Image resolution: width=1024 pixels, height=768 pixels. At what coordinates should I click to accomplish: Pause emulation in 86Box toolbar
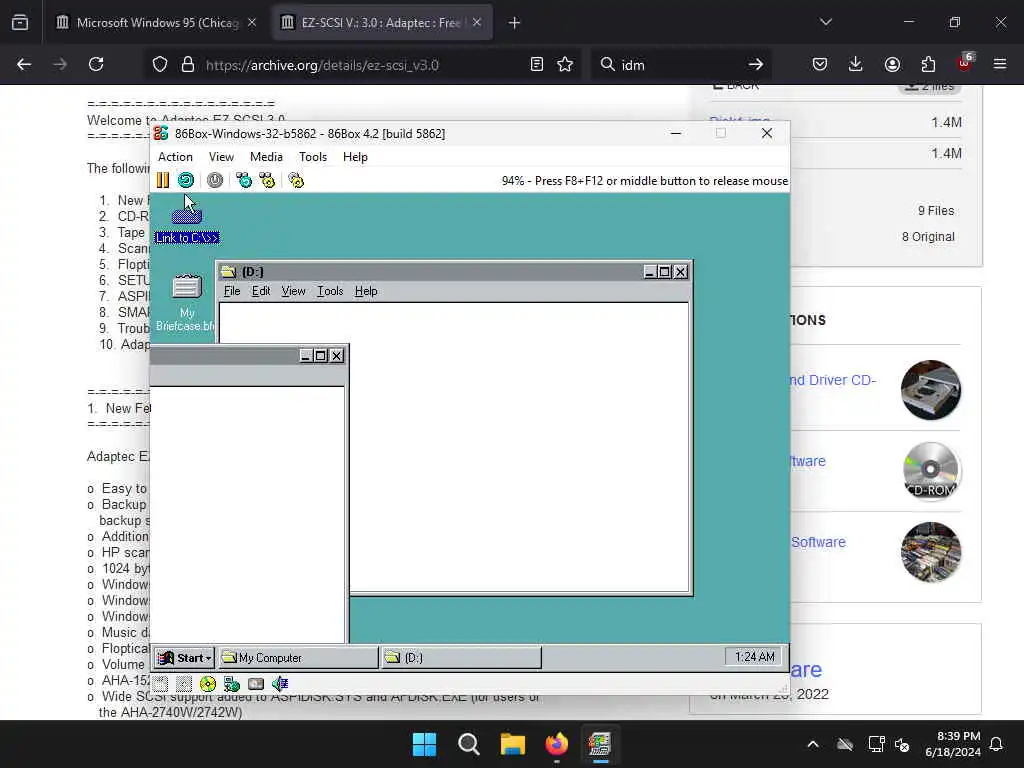(x=163, y=180)
